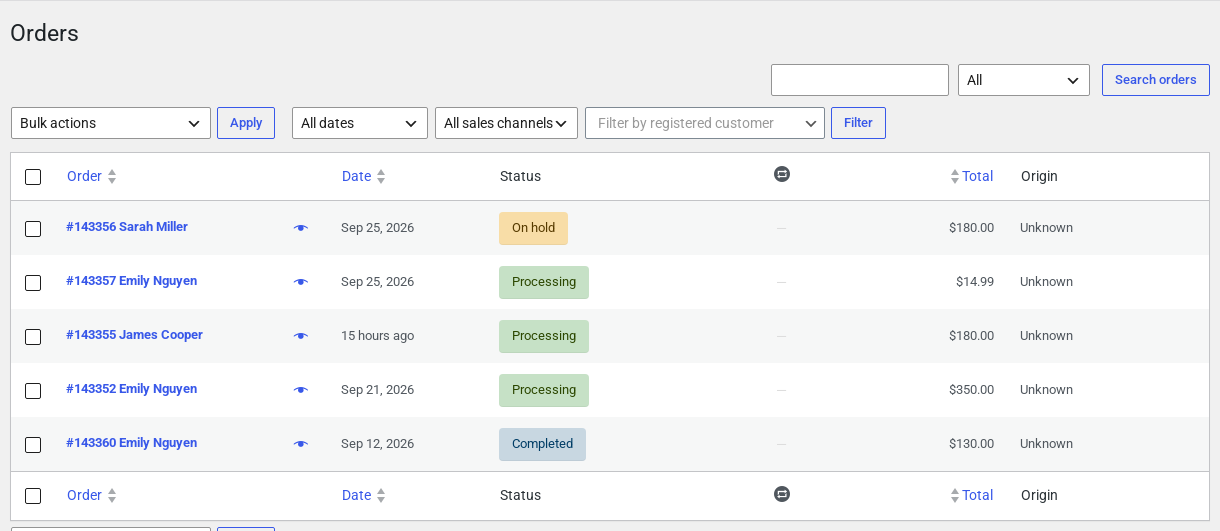Screen dimensions: 1220x531
Task: Click the Total footer column link
Action: click(x=977, y=495)
